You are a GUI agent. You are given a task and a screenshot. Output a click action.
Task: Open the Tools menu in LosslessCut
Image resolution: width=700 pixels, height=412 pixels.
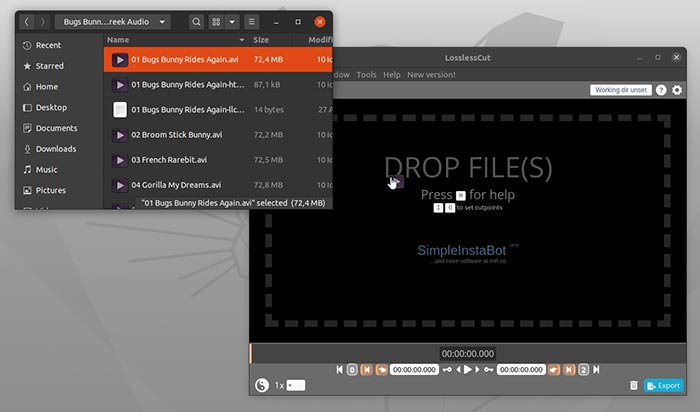[x=366, y=75]
